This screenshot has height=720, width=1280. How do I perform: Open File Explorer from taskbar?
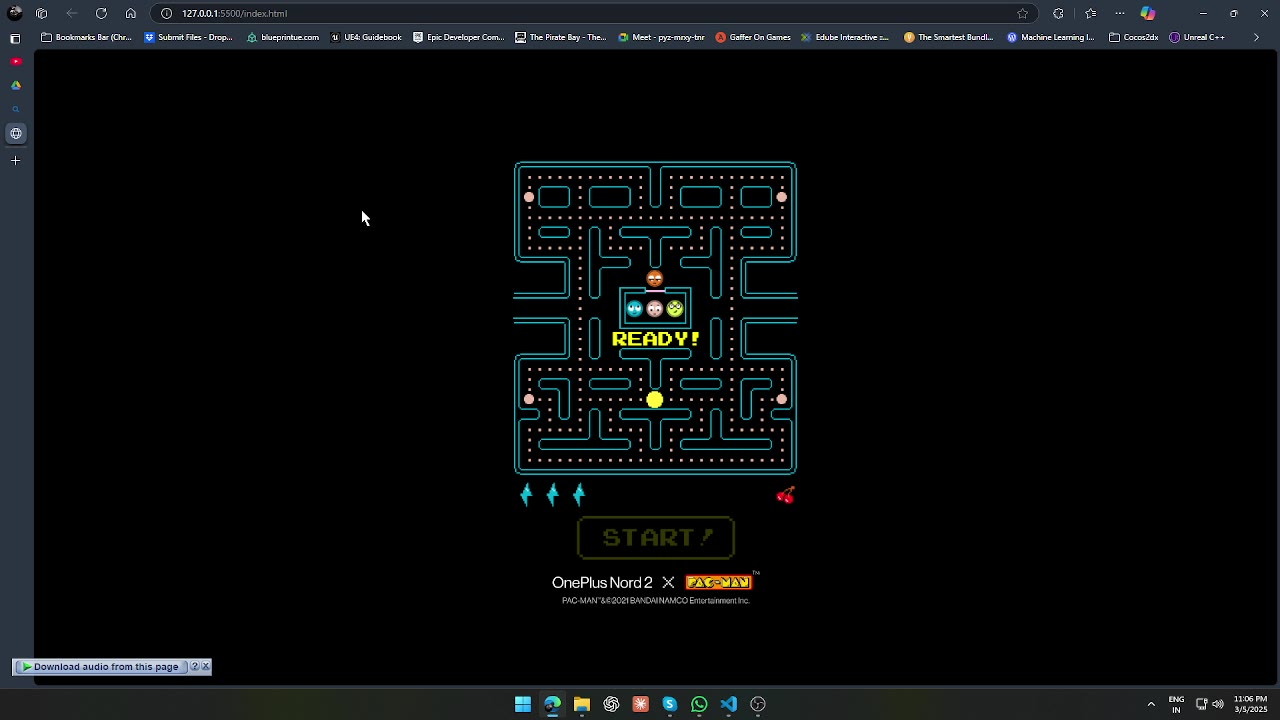coord(581,704)
